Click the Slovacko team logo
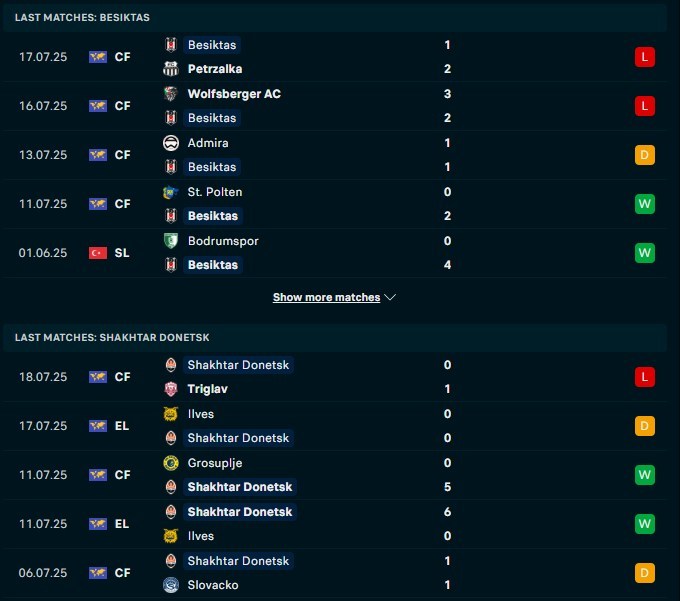The width and height of the screenshot is (680, 601). tap(170, 585)
